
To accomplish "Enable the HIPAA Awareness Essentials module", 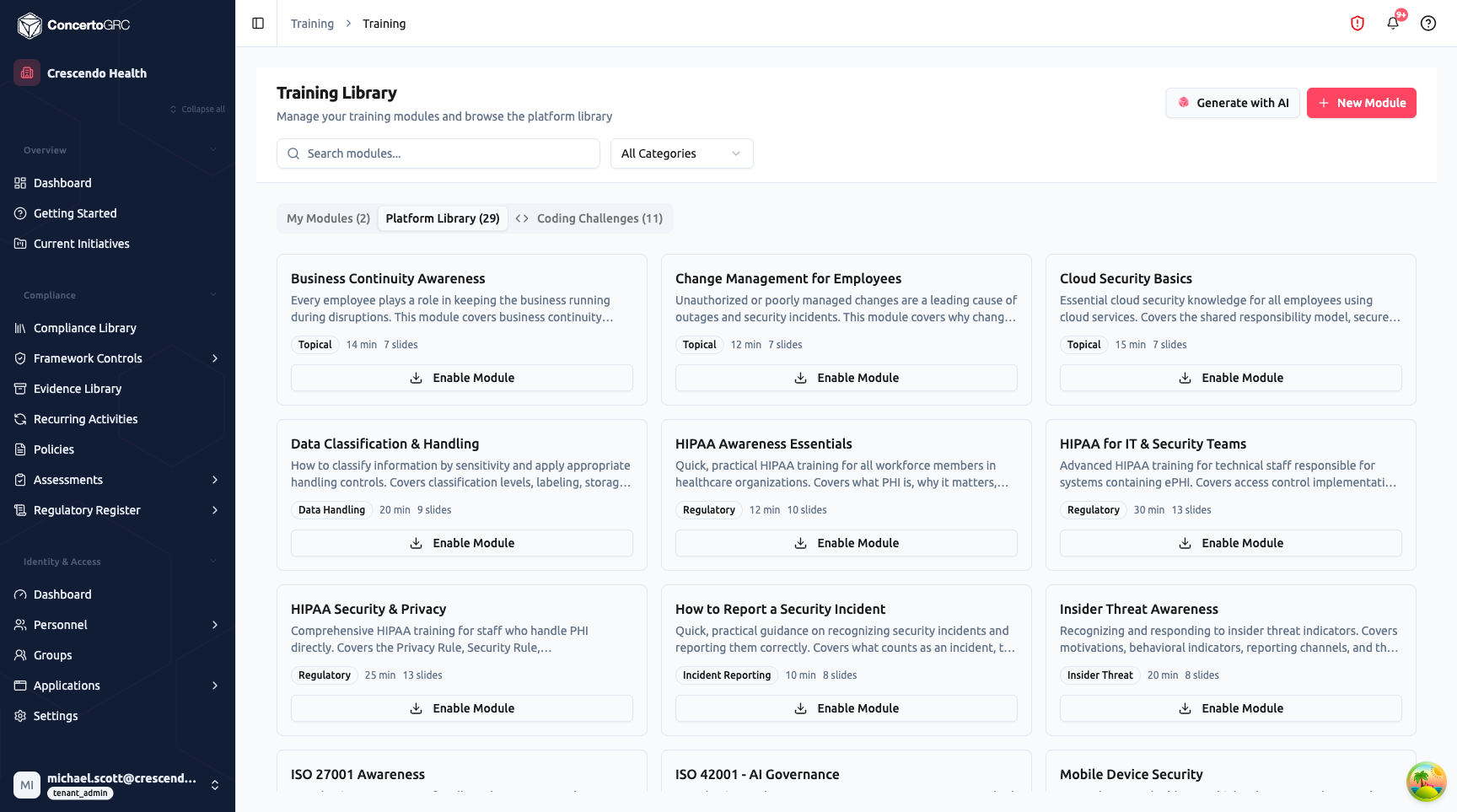I will [847, 543].
